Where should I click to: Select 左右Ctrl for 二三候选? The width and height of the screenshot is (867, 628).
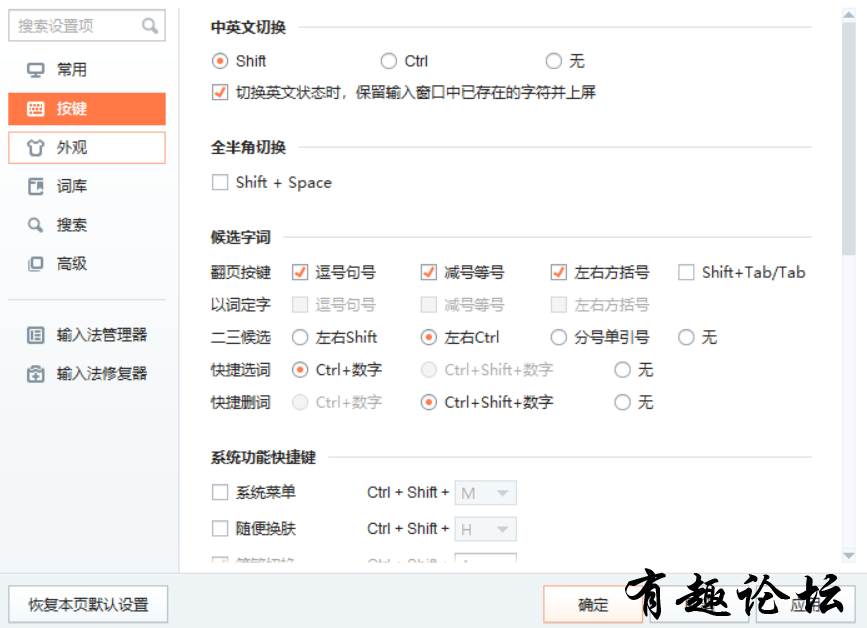[429, 337]
